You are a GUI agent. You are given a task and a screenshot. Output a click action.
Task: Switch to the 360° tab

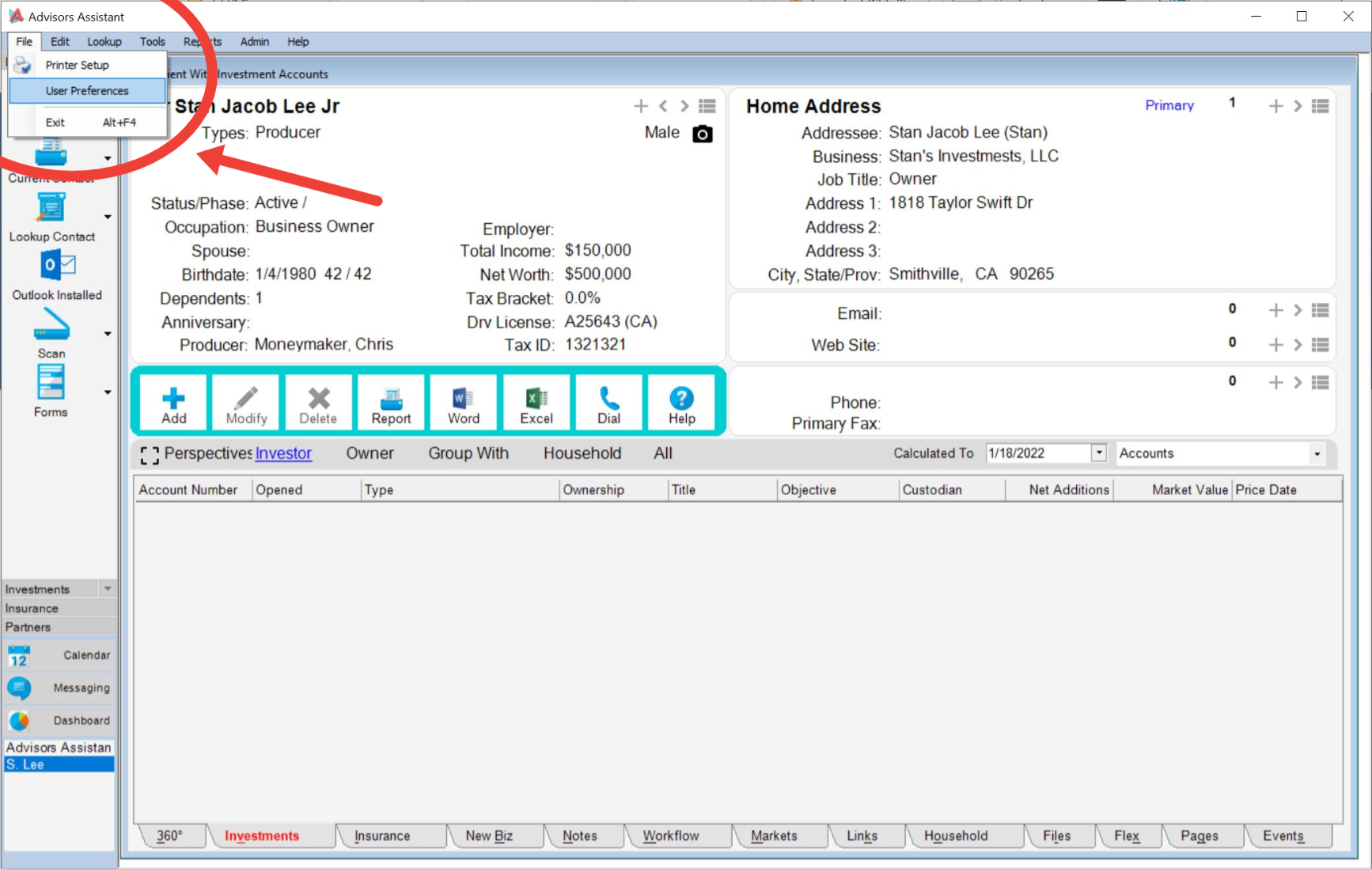click(x=170, y=836)
